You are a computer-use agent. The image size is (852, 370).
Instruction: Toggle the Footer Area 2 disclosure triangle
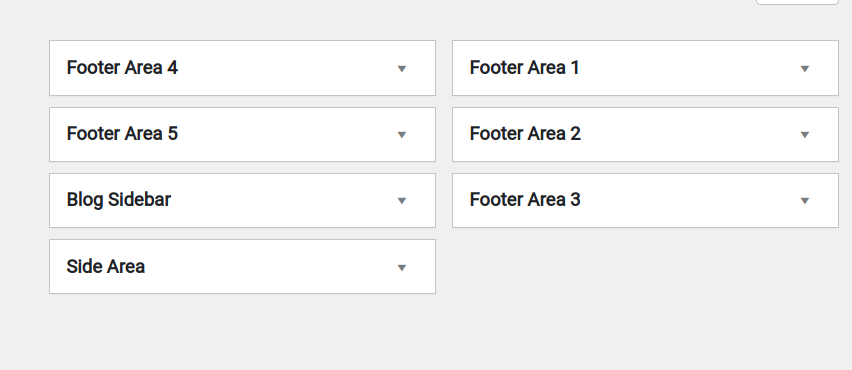805,135
